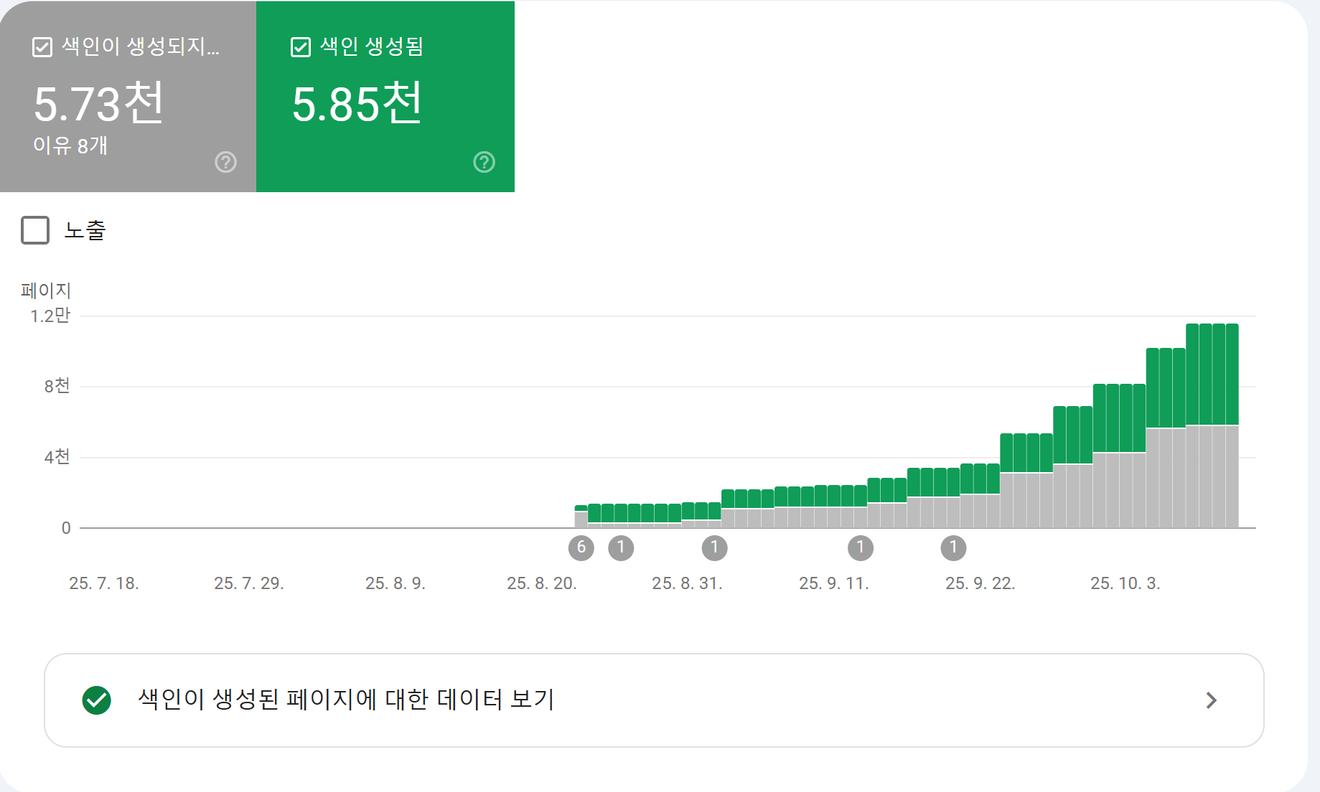The height and width of the screenshot is (792, 1320).
Task: Open the annotation marker labeled 6
Action: (581, 548)
